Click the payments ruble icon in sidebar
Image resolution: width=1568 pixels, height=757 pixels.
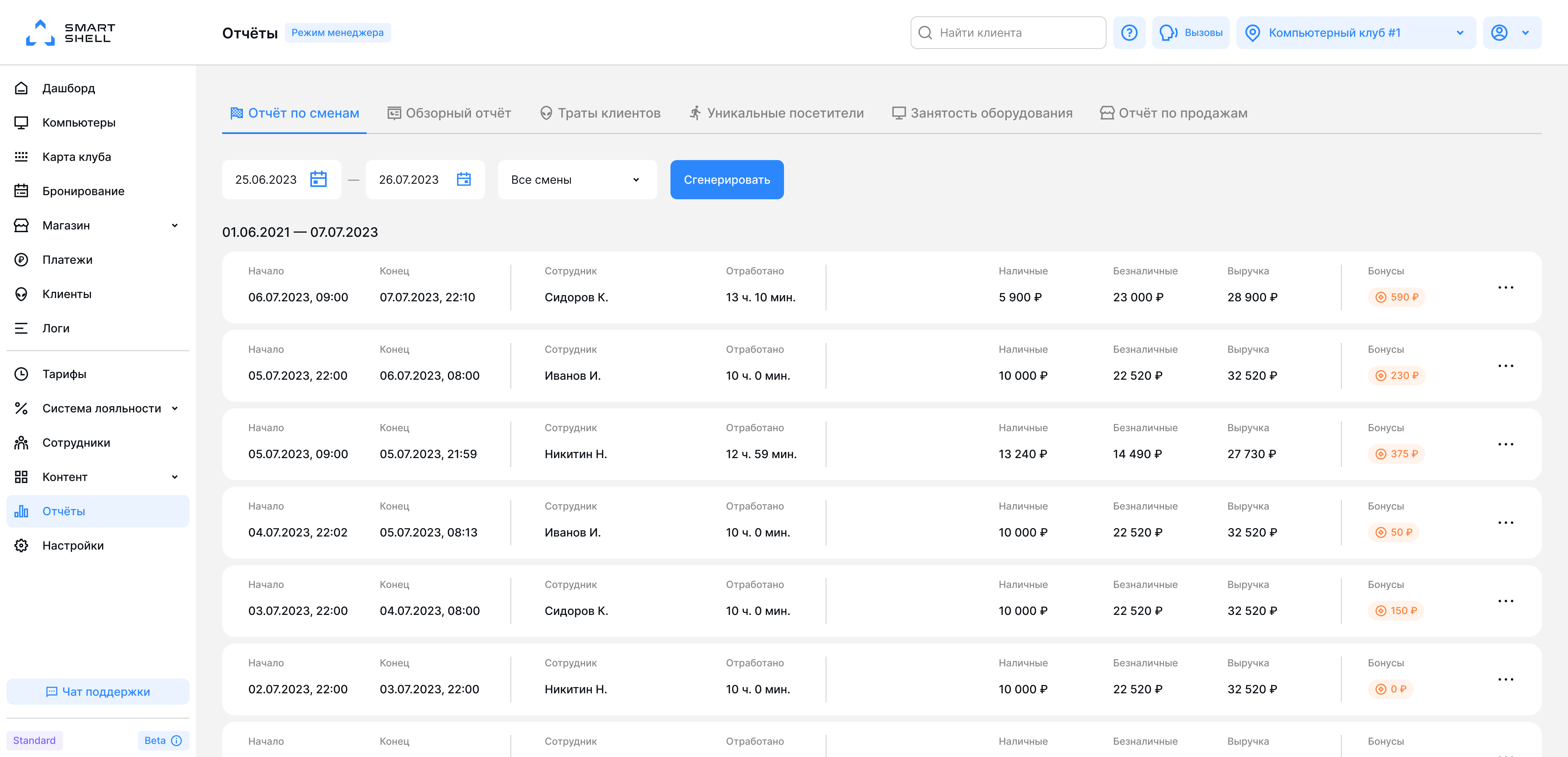tap(21, 260)
